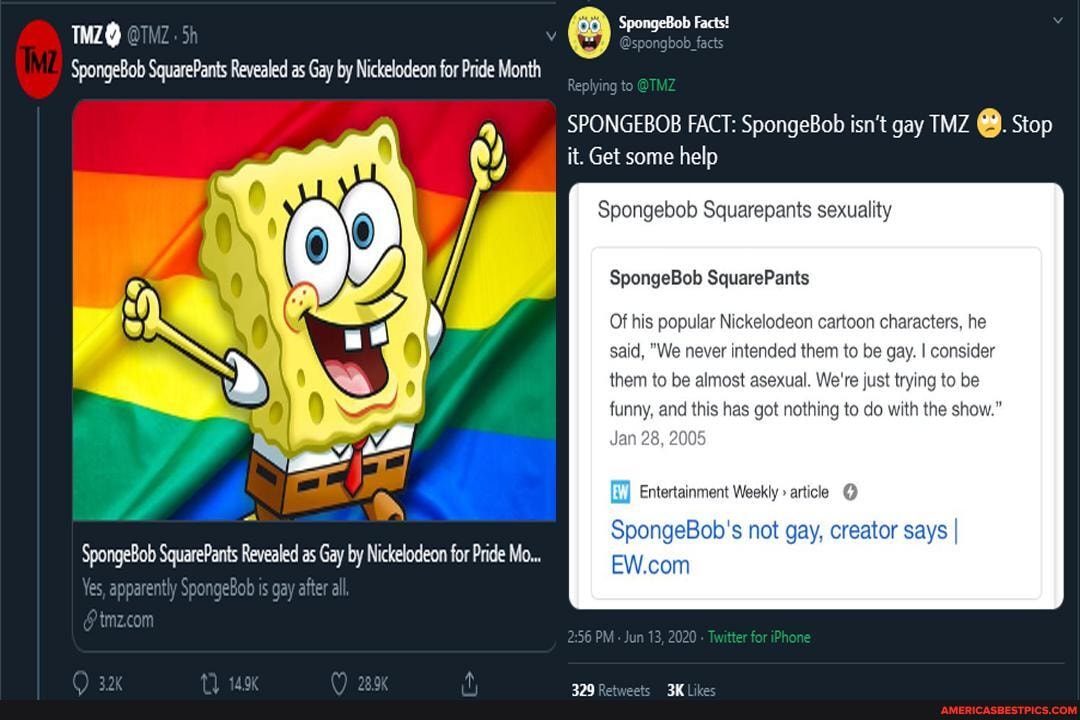Click the share icon under TMZ tweet
This screenshot has height=720, width=1080.
point(469,684)
